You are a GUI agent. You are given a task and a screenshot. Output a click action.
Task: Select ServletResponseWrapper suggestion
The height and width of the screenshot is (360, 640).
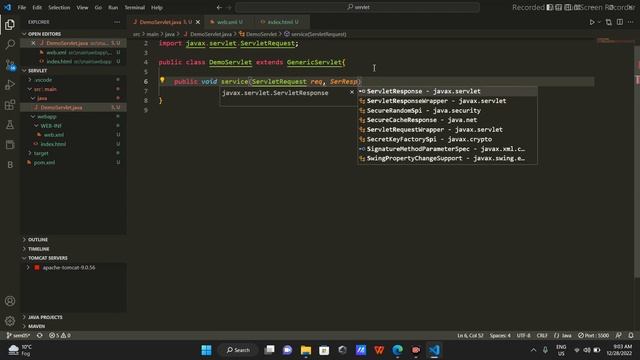click(447, 101)
